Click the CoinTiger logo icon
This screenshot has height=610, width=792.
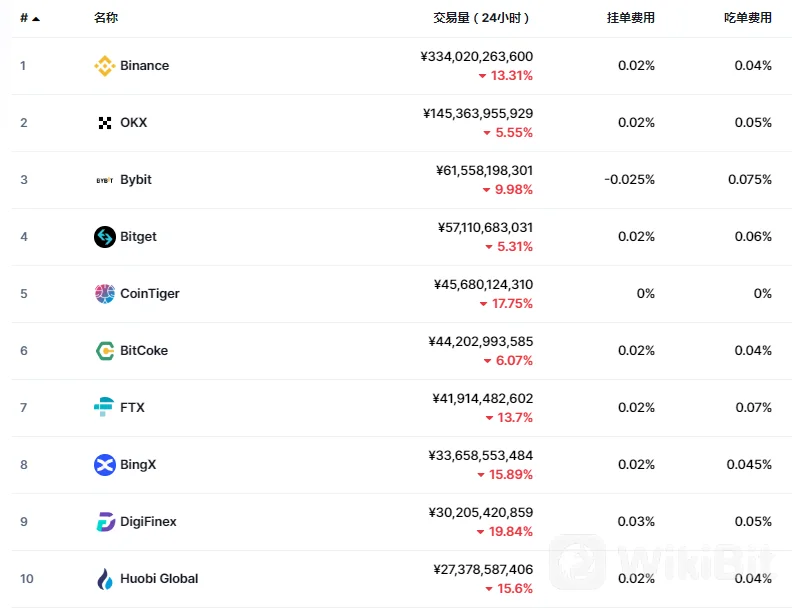[x=105, y=293]
